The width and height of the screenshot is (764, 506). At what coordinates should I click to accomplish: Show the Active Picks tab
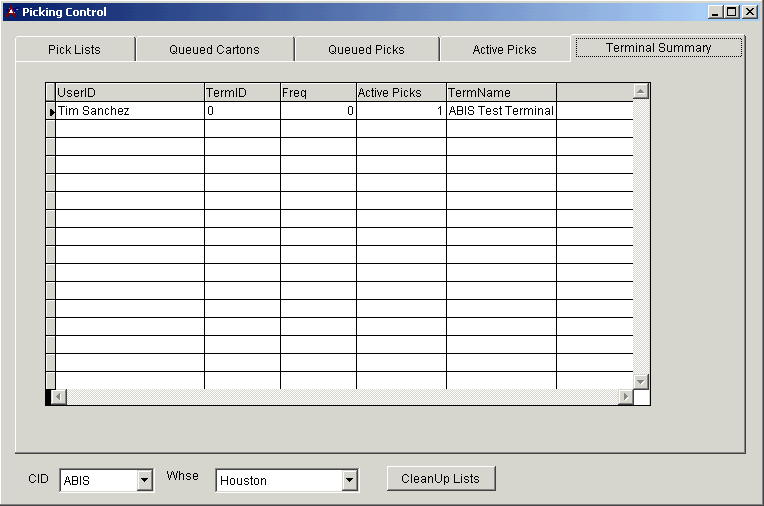tap(504, 50)
